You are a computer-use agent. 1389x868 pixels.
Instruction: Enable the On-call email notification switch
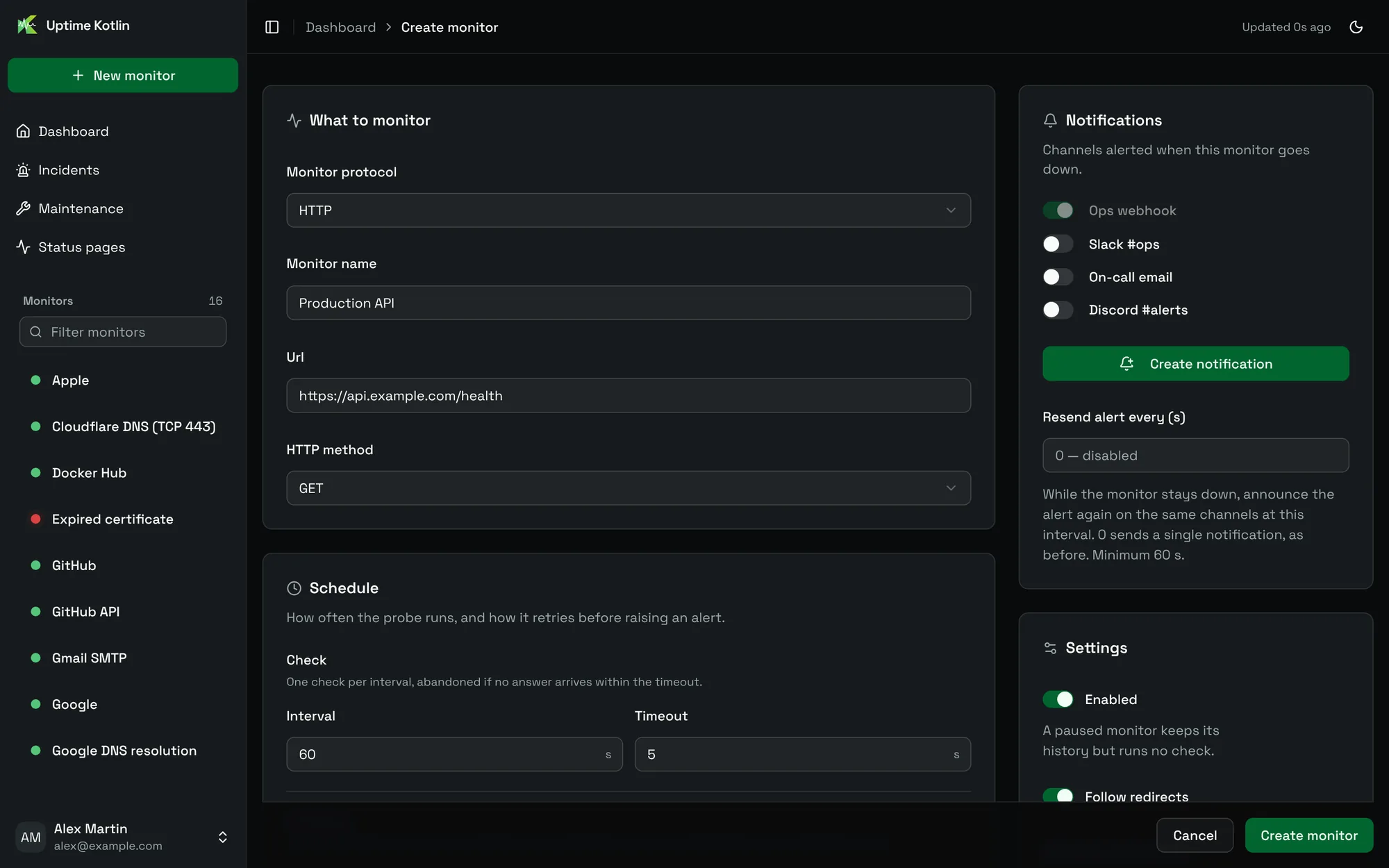(1058, 277)
